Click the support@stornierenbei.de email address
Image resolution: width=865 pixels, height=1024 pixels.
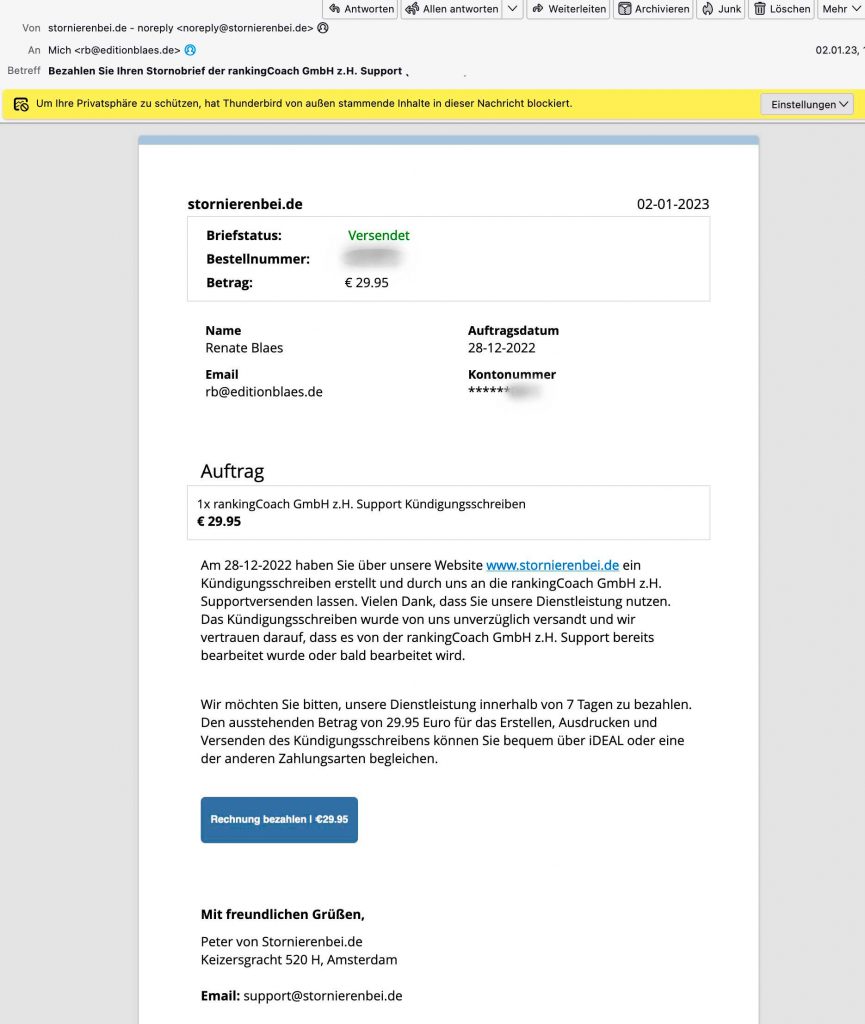322,996
